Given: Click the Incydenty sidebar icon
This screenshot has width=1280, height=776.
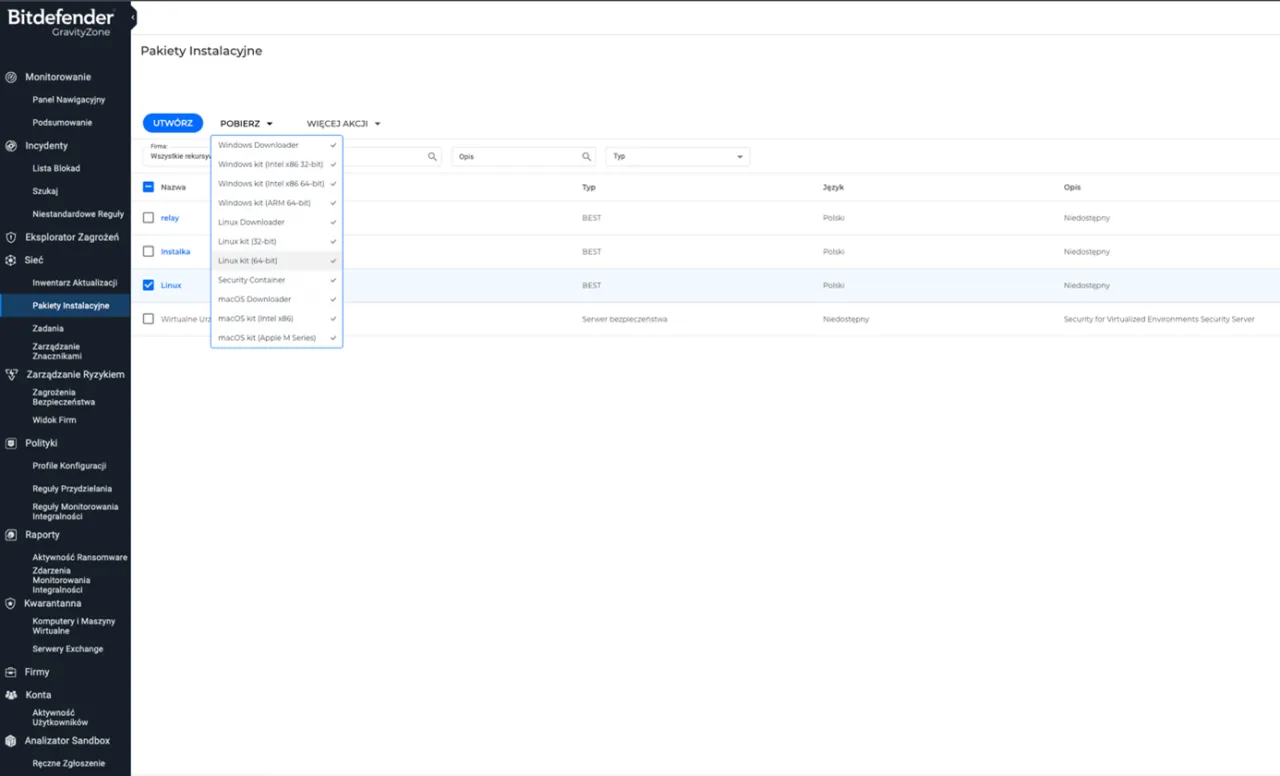Looking at the screenshot, I should pos(11,146).
